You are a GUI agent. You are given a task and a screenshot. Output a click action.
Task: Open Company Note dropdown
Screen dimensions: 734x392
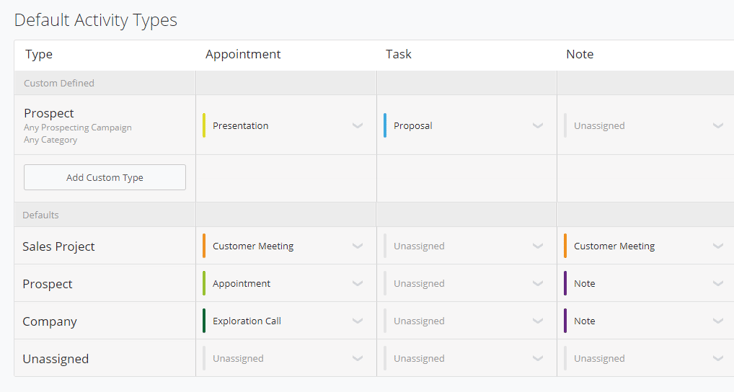(x=646, y=321)
